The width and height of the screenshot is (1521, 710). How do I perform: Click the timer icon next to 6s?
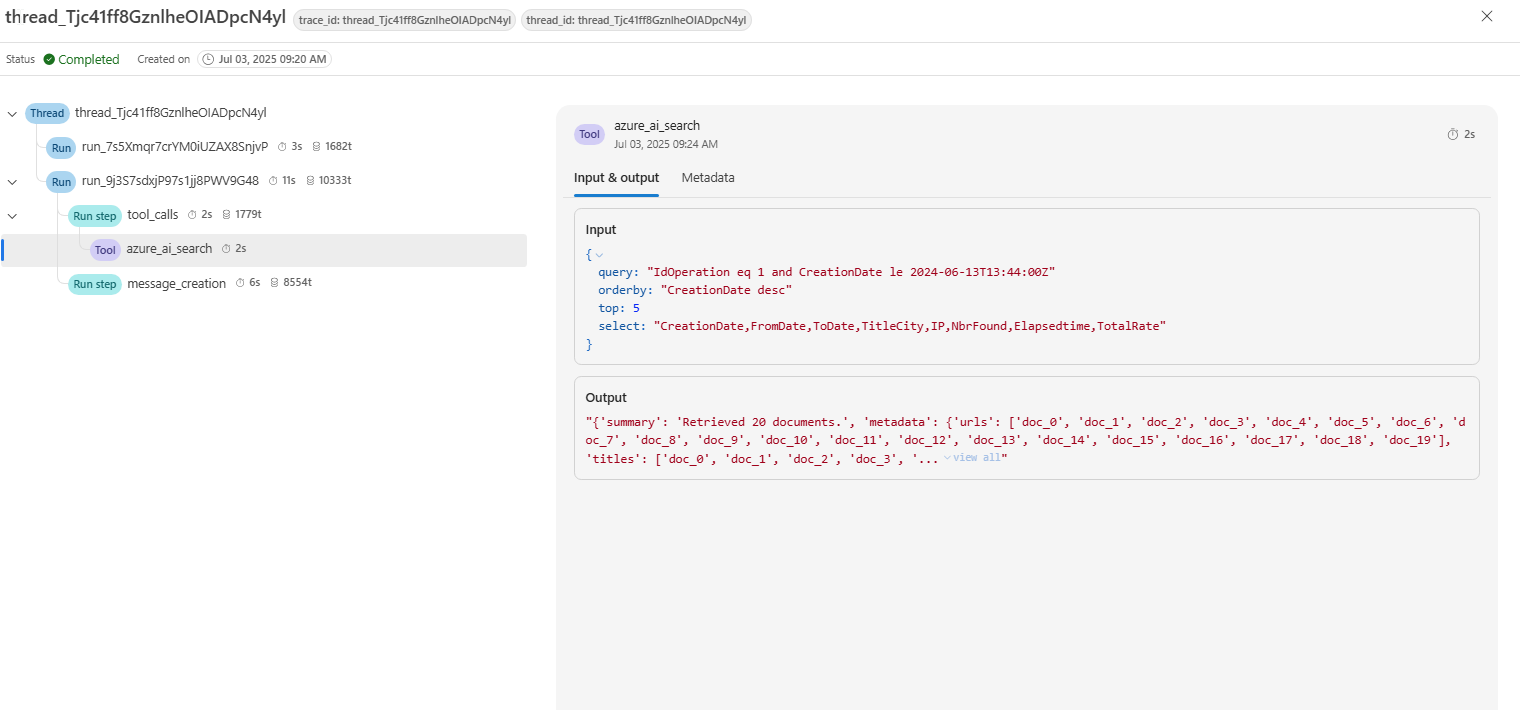(241, 284)
